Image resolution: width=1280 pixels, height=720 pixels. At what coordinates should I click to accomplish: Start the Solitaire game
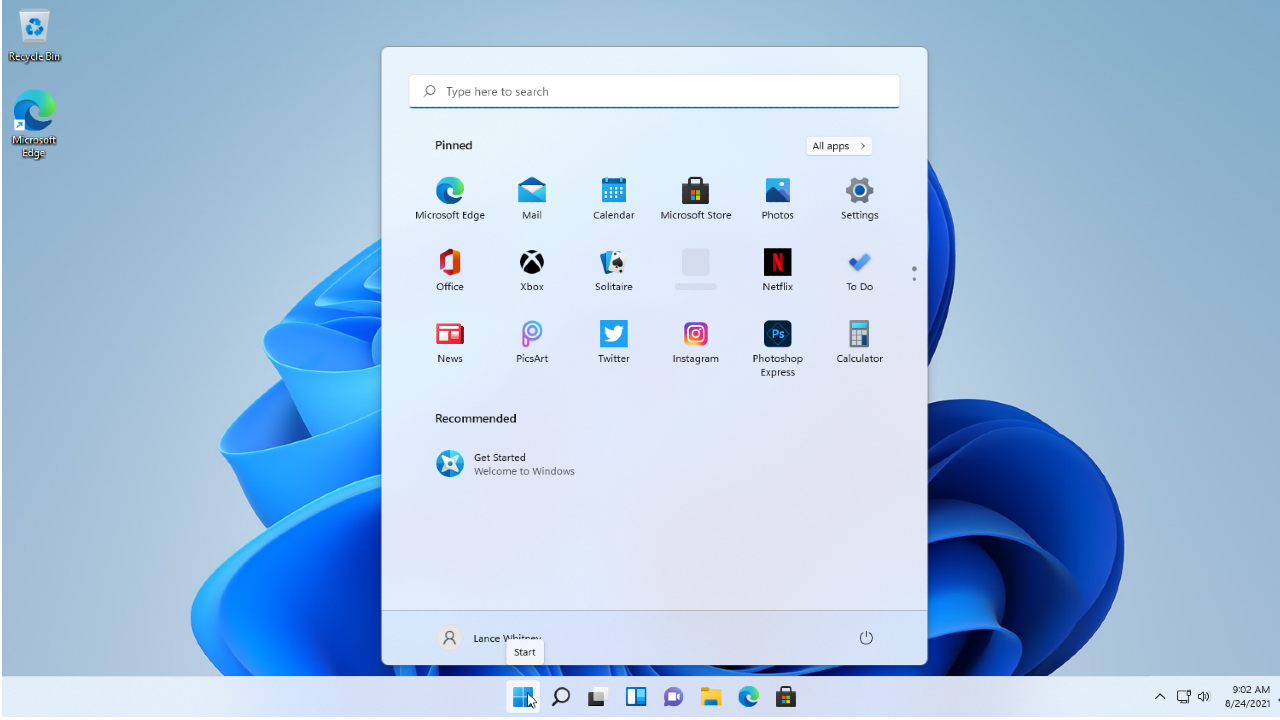click(613, 269)
